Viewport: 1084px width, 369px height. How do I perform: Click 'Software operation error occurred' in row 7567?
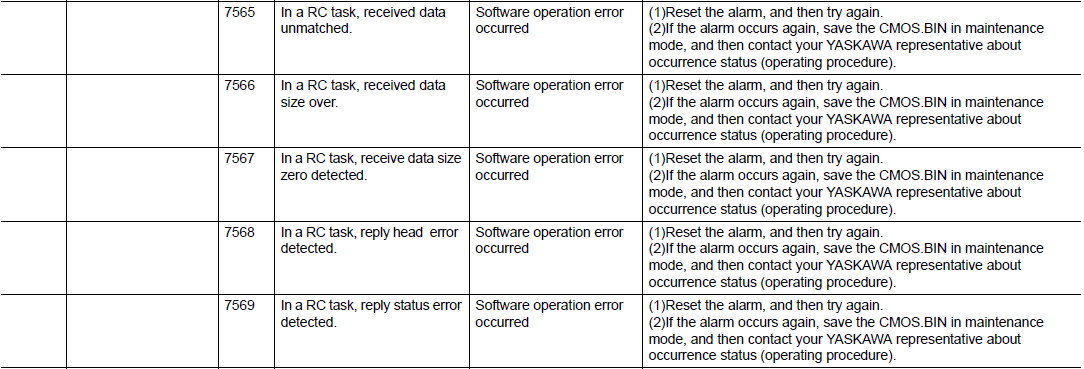coord(550,167)
